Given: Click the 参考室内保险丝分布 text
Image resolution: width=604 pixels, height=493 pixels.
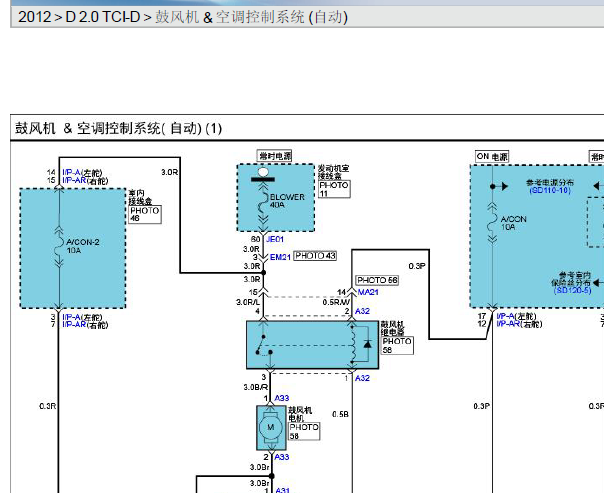Looking at the screenshot, I should (571, 278).
